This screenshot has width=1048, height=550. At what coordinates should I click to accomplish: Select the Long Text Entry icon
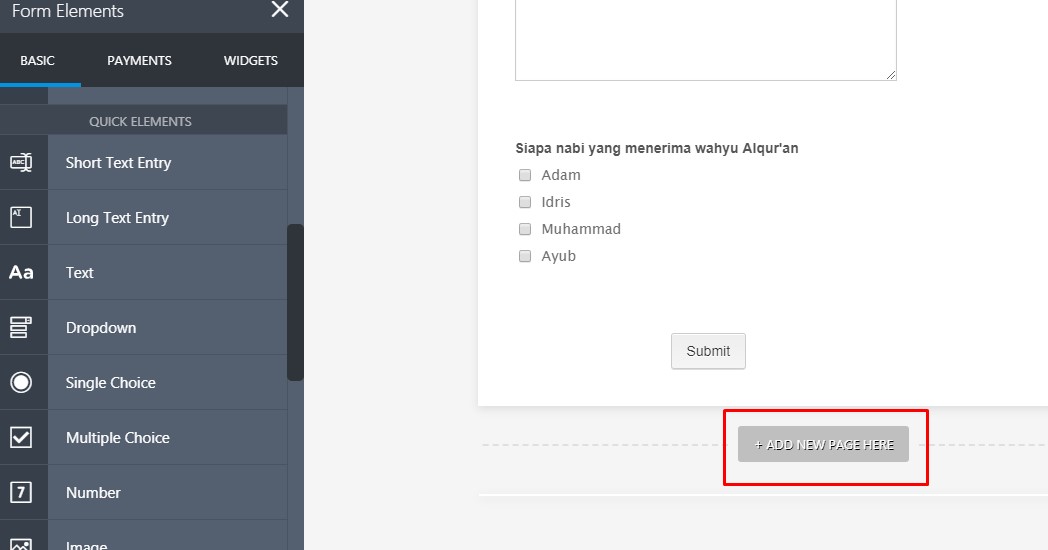(x=21, y=217)
